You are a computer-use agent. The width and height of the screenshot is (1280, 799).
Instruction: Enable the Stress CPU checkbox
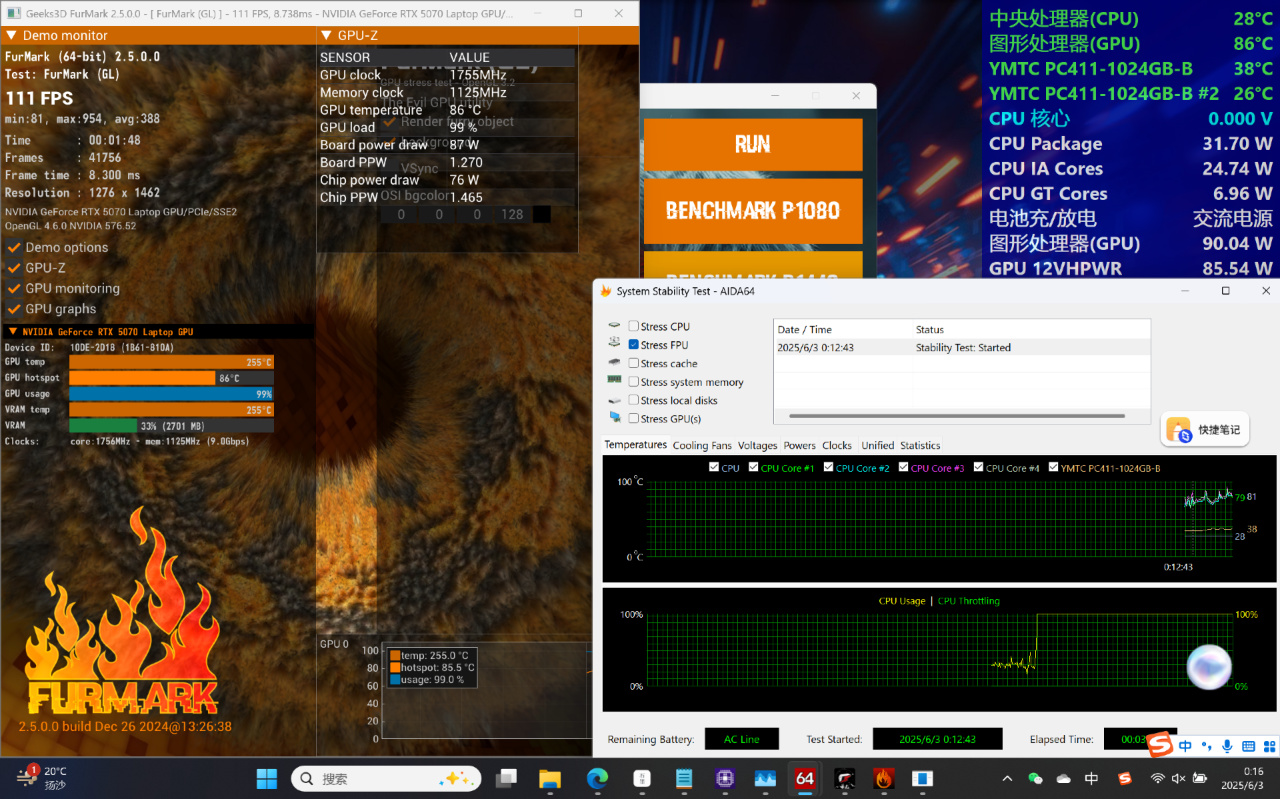coord(634,326)
